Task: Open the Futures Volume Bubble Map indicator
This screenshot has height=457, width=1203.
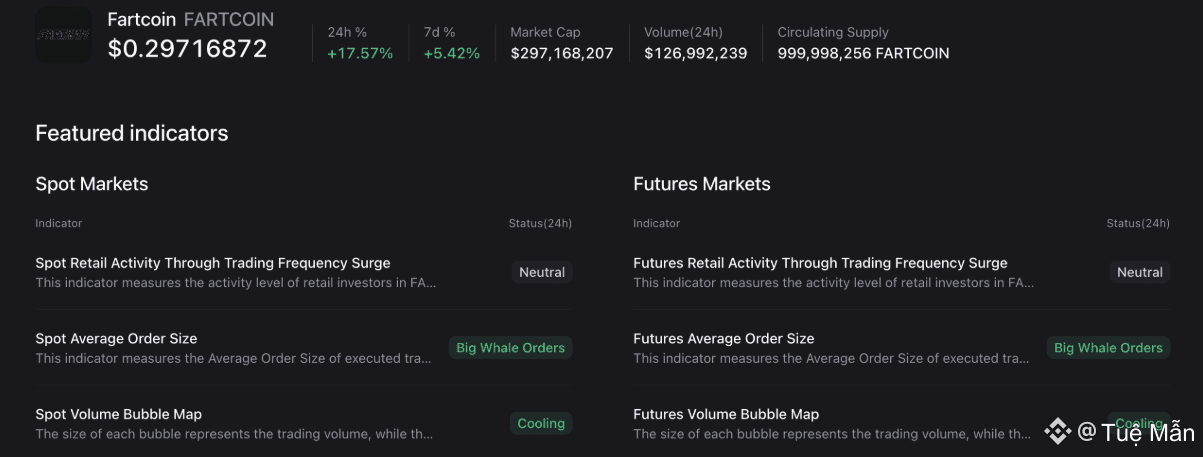Action: point(726,414)
